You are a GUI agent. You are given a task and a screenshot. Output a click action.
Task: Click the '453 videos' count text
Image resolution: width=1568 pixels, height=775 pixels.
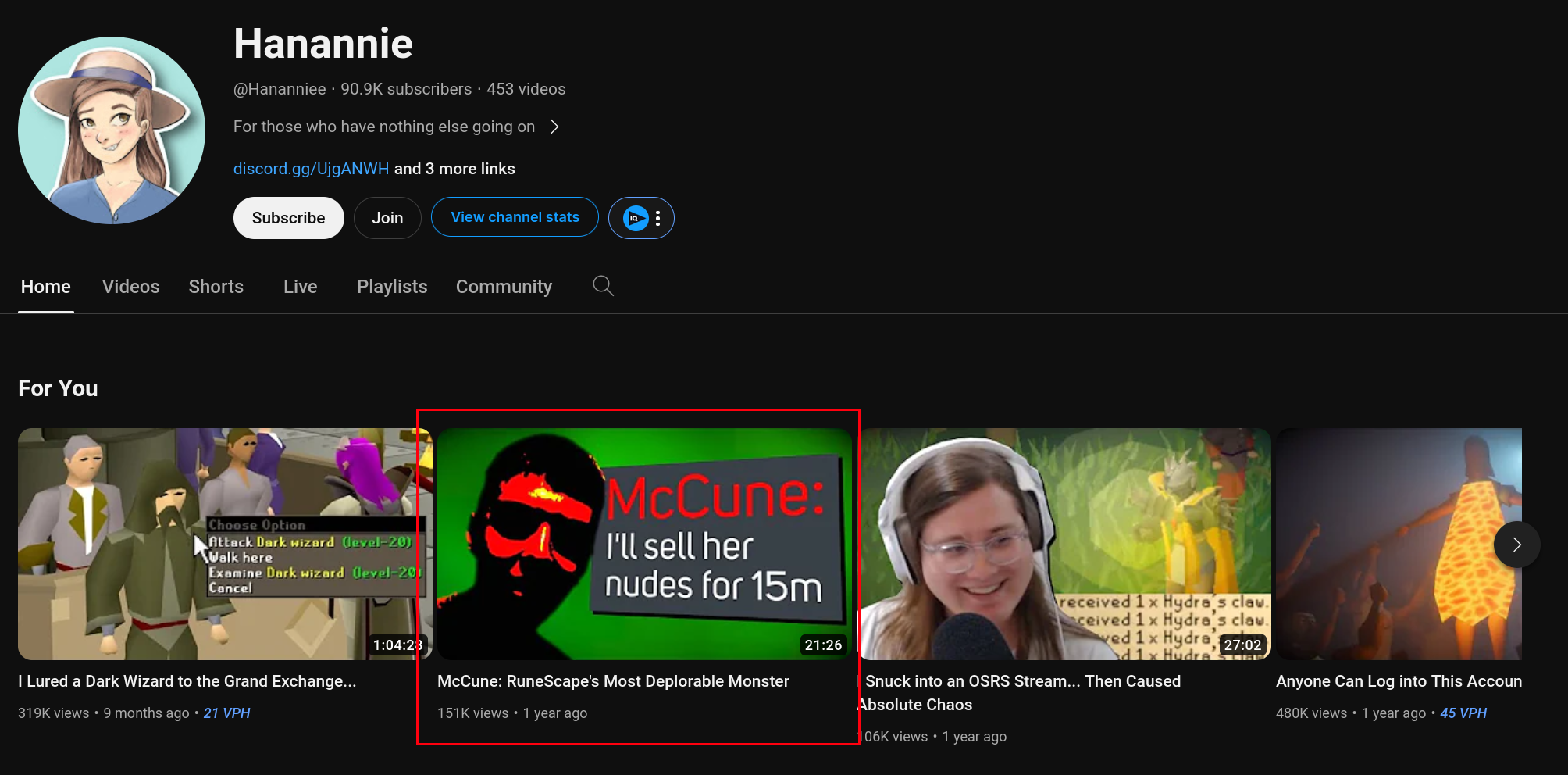(x=526, y=89)
